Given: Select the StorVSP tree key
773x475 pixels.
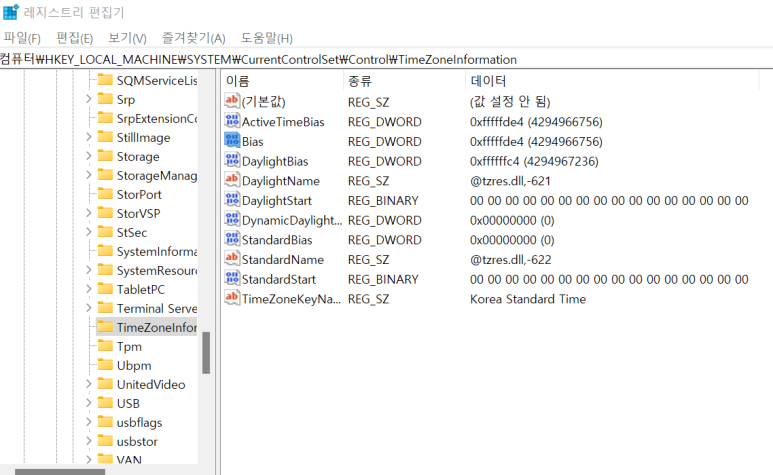Looking at the screenshot, I should pyautogui.click(x=139, y=213).
